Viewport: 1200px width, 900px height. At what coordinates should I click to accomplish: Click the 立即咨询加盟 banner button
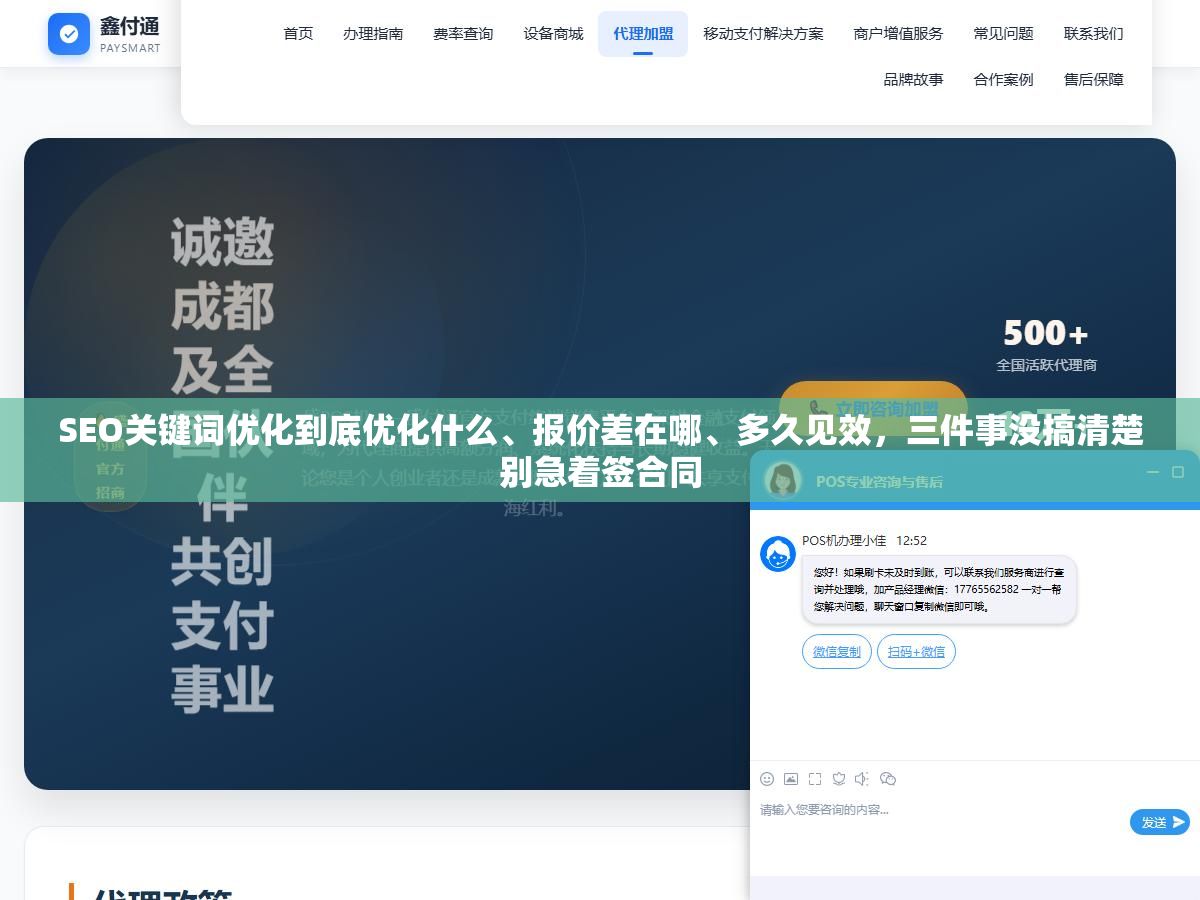coord(873,408)
